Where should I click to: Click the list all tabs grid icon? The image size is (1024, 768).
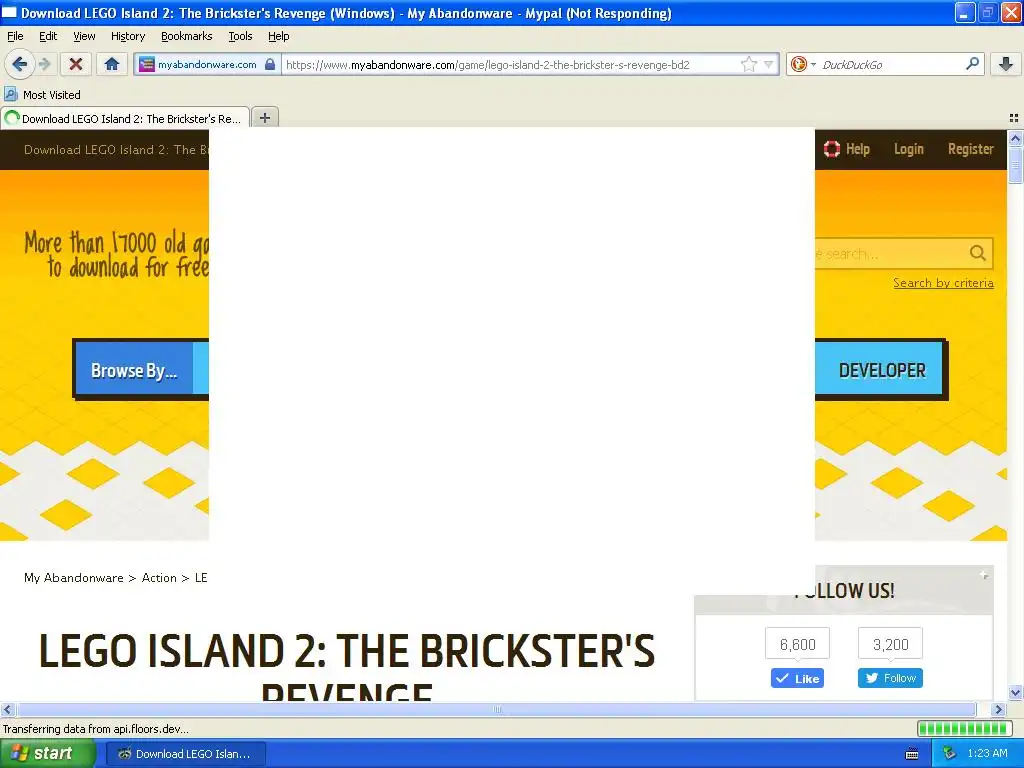tap(1014, 118)
